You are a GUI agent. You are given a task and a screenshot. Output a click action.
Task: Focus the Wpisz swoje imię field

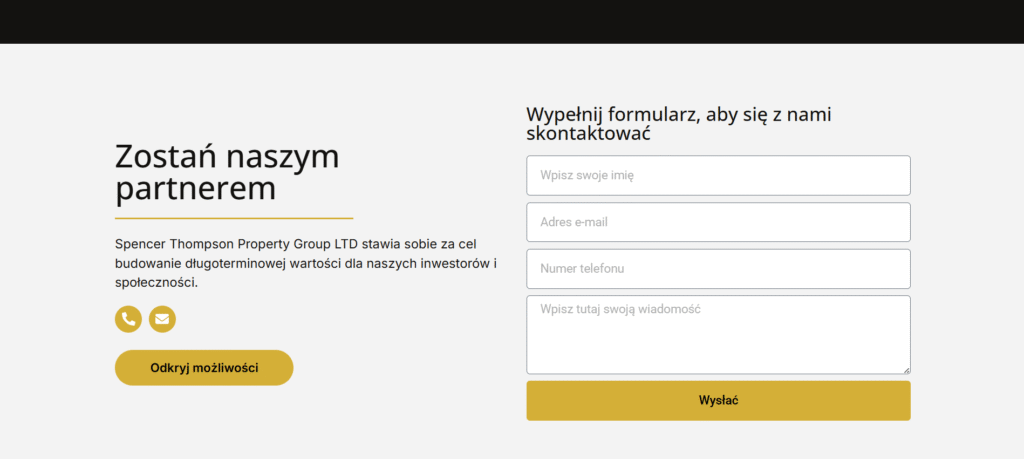[718, 175]
